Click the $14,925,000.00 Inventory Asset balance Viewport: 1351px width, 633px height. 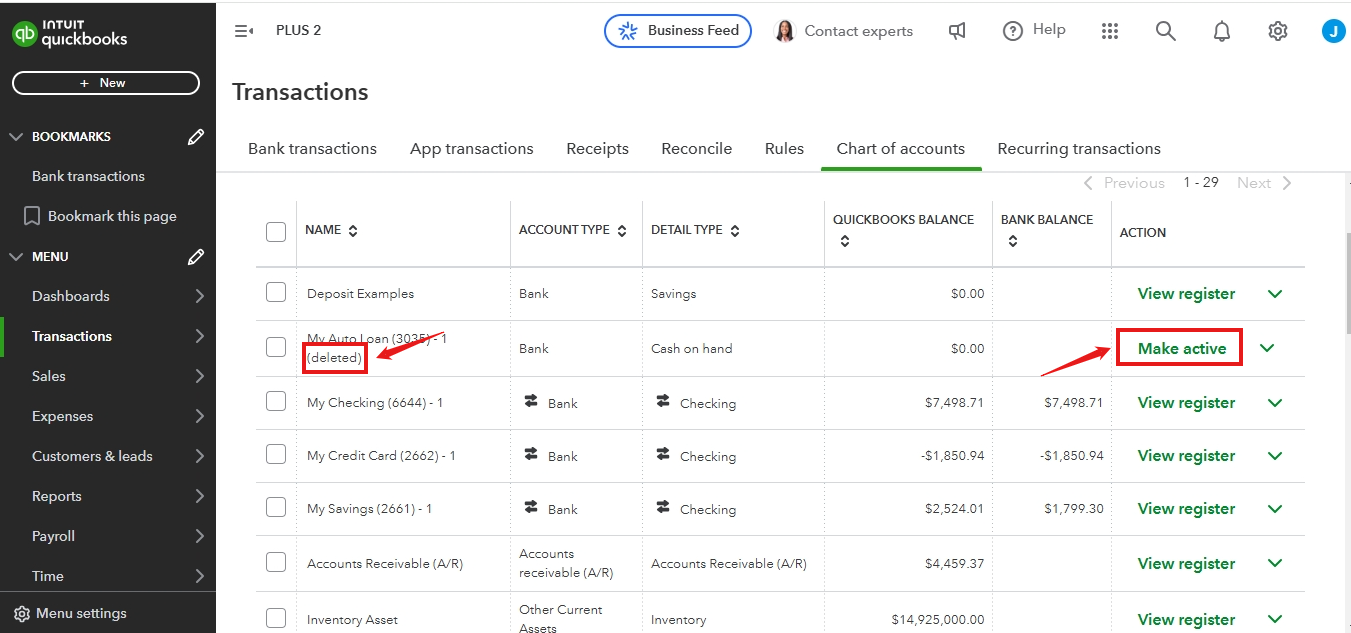[x=938, y=620]
